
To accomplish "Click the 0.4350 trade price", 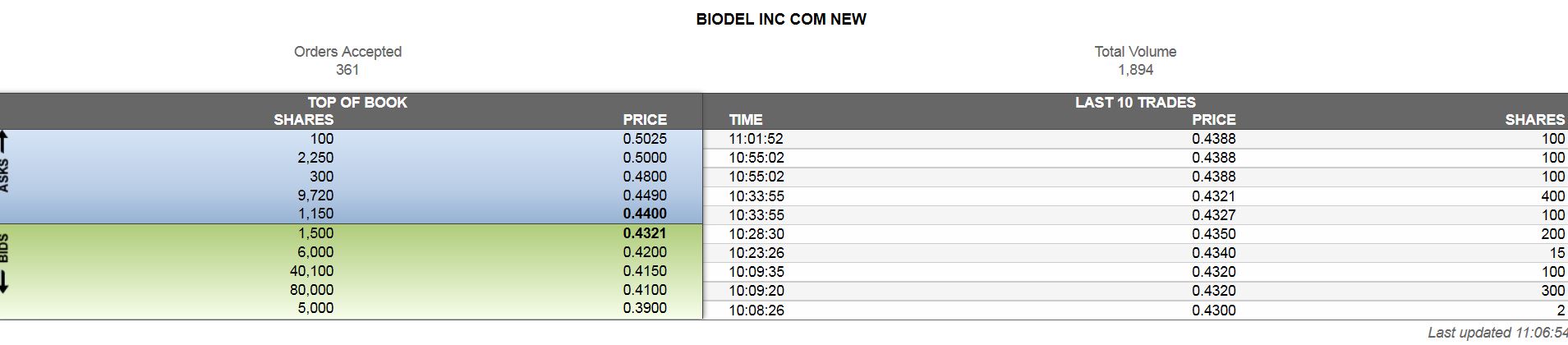I will coord(1213,234).
